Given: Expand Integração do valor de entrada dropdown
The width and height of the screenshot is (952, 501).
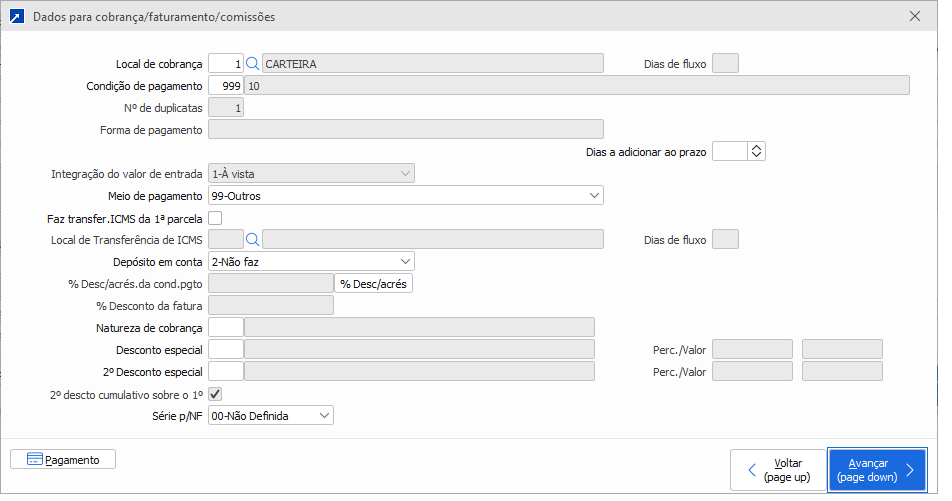Looking at the screenshot, I should (x=311, y=173).
